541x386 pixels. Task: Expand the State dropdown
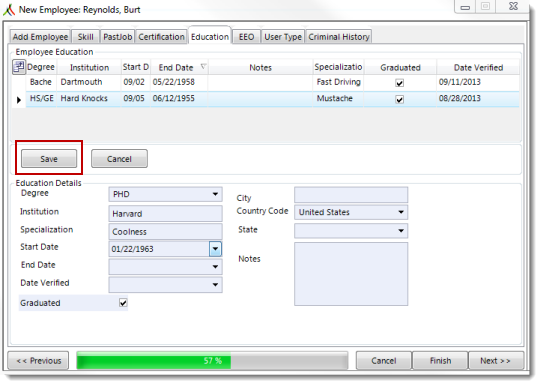coord(401,231)
